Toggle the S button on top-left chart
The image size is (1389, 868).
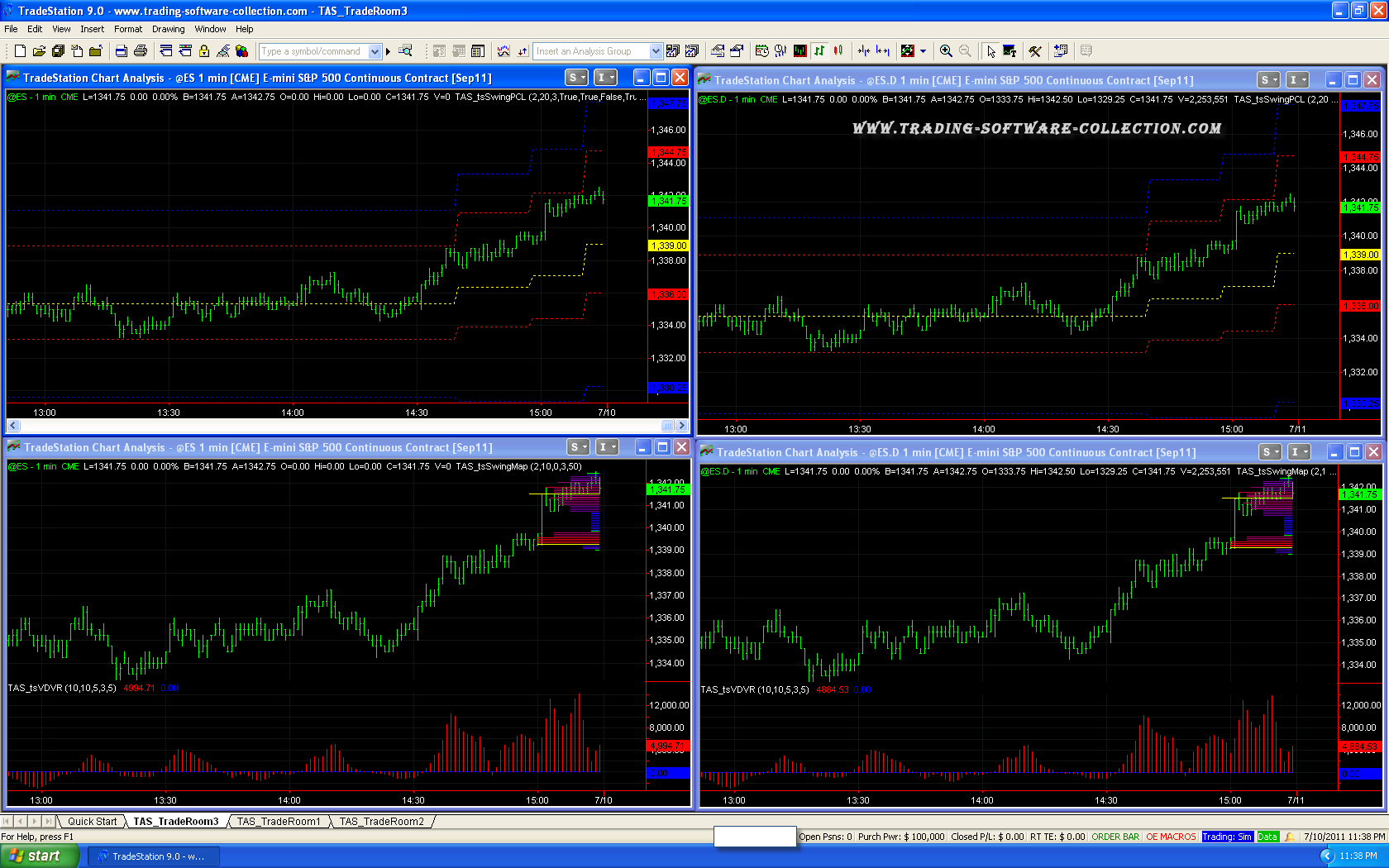(576, 78)
